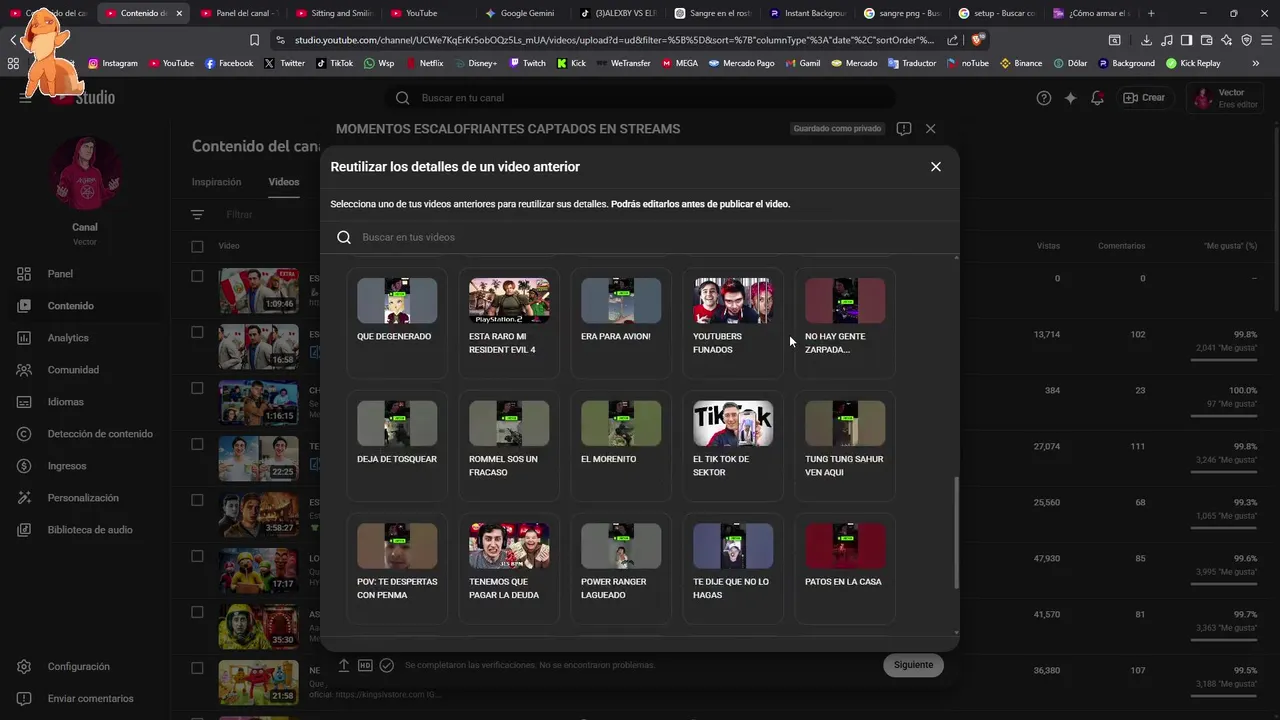Click the Configuración gear icon
Viewport: 1280px width, 720px height.
[x=24, y=667]
